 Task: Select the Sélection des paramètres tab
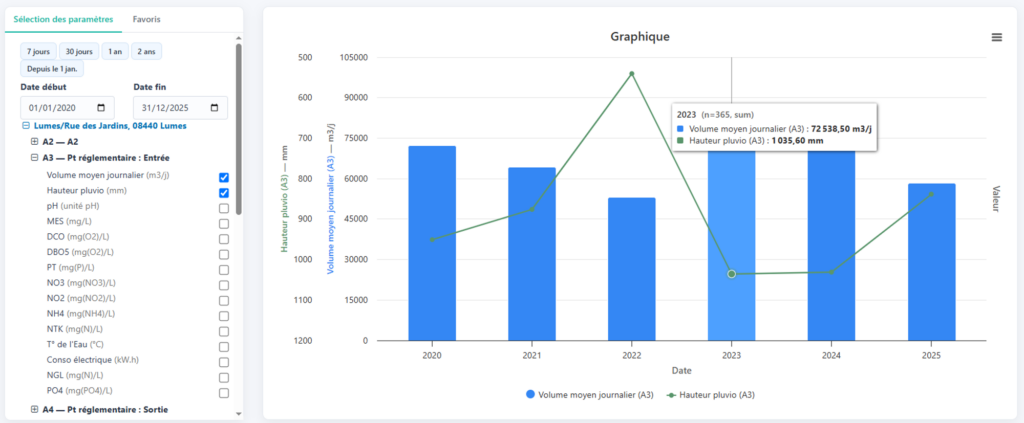(63, 20)
